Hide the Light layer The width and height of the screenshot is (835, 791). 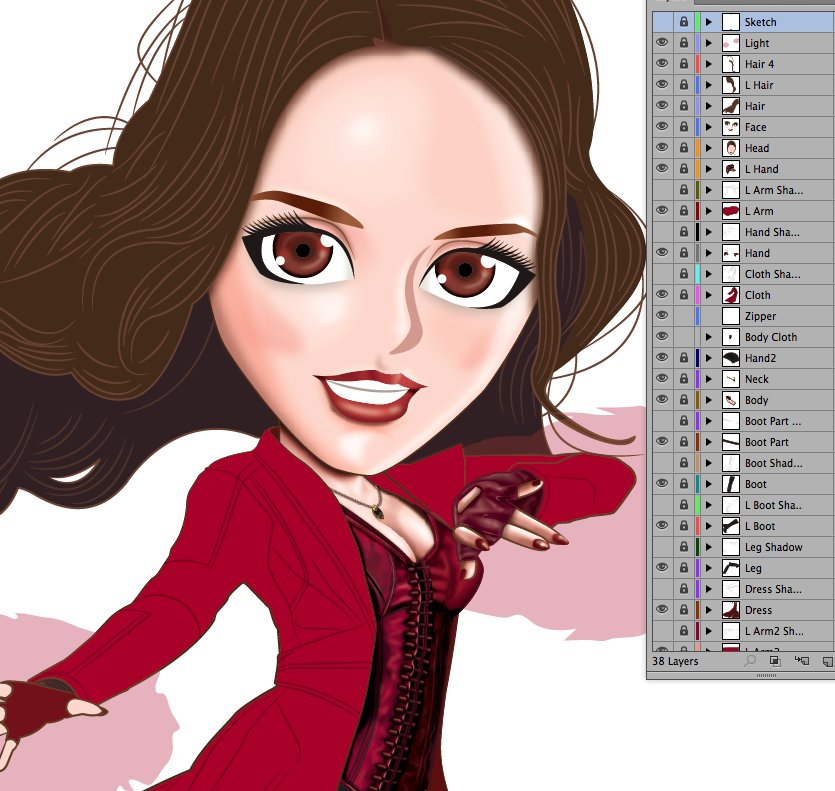coord(662,43)
